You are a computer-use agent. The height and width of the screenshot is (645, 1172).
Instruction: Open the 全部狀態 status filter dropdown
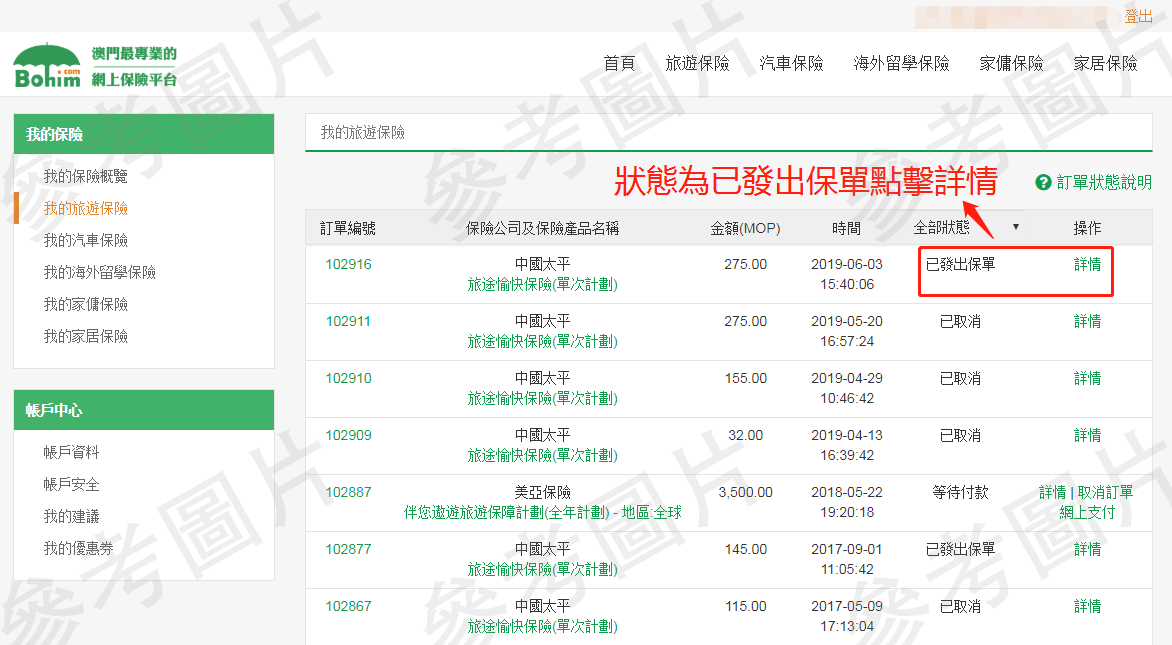[x=966, y=227]
